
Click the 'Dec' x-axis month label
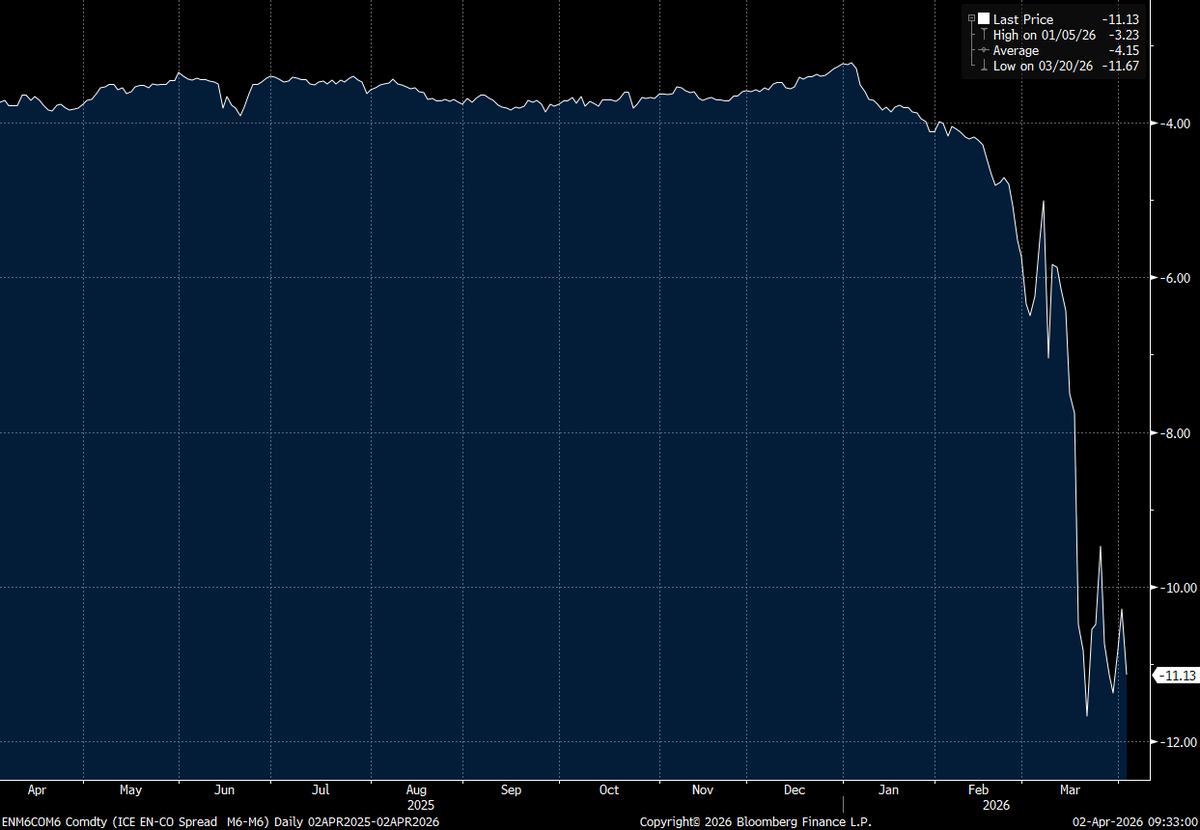coord(795,790)
